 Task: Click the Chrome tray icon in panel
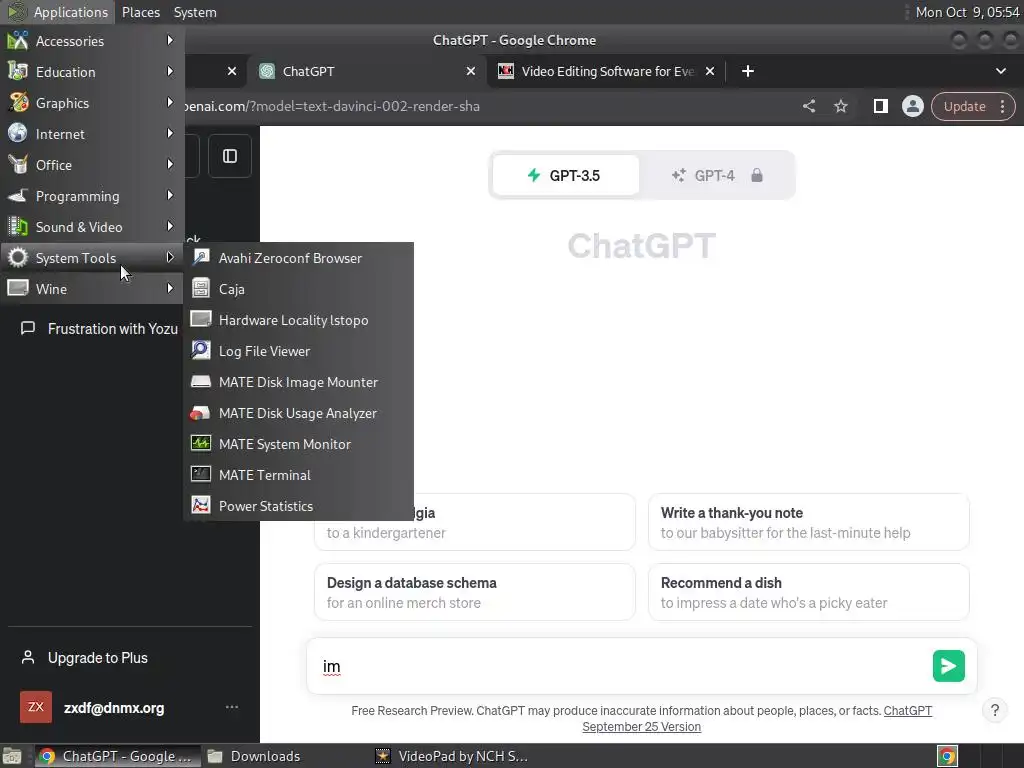(x=946, y=756)
